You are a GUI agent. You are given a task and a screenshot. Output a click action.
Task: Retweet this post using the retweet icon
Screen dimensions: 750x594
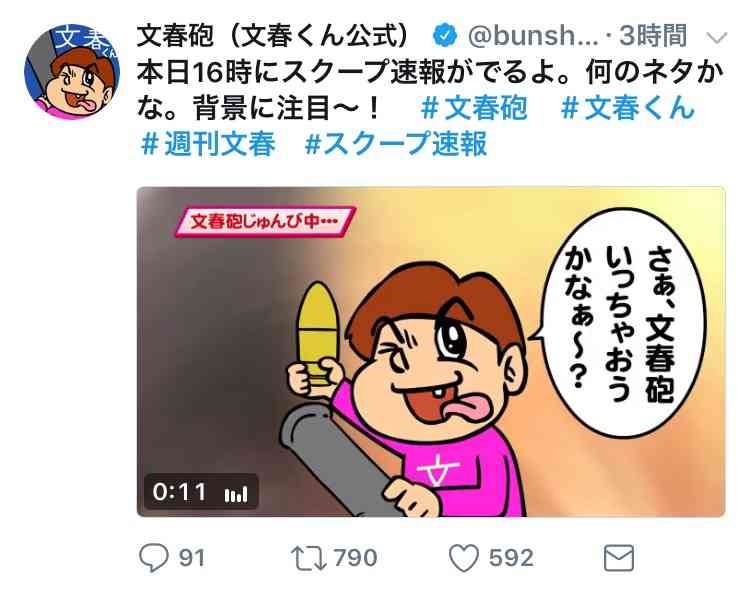coord(309,558)
